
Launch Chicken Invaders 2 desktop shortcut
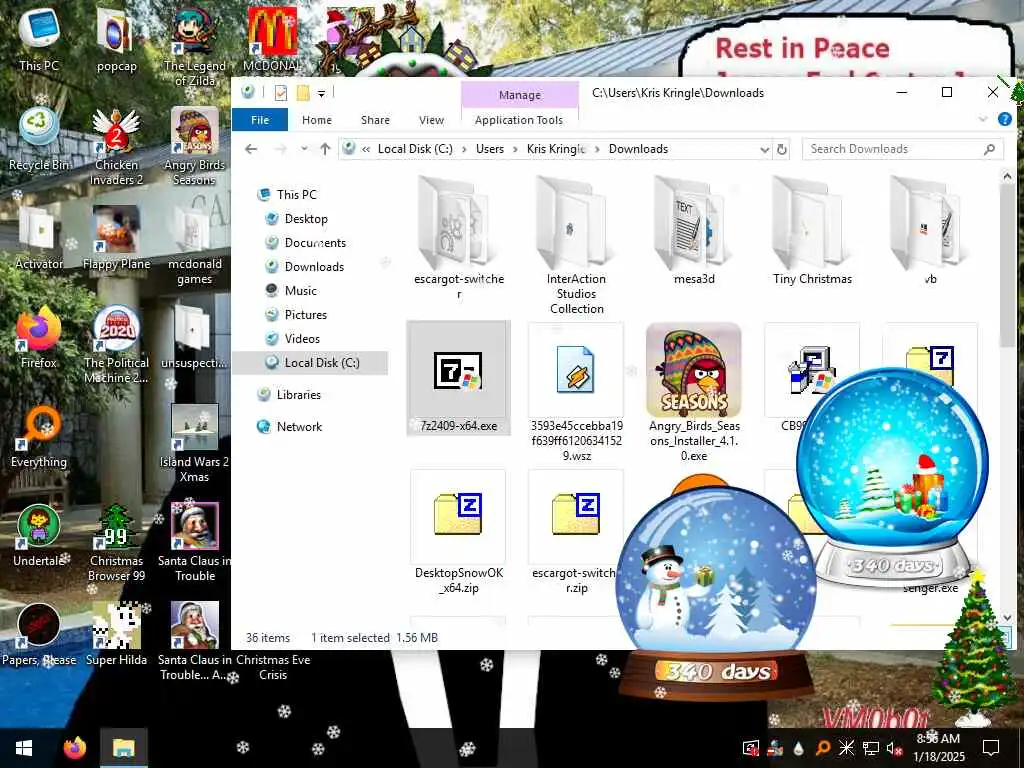coord(116,146)
